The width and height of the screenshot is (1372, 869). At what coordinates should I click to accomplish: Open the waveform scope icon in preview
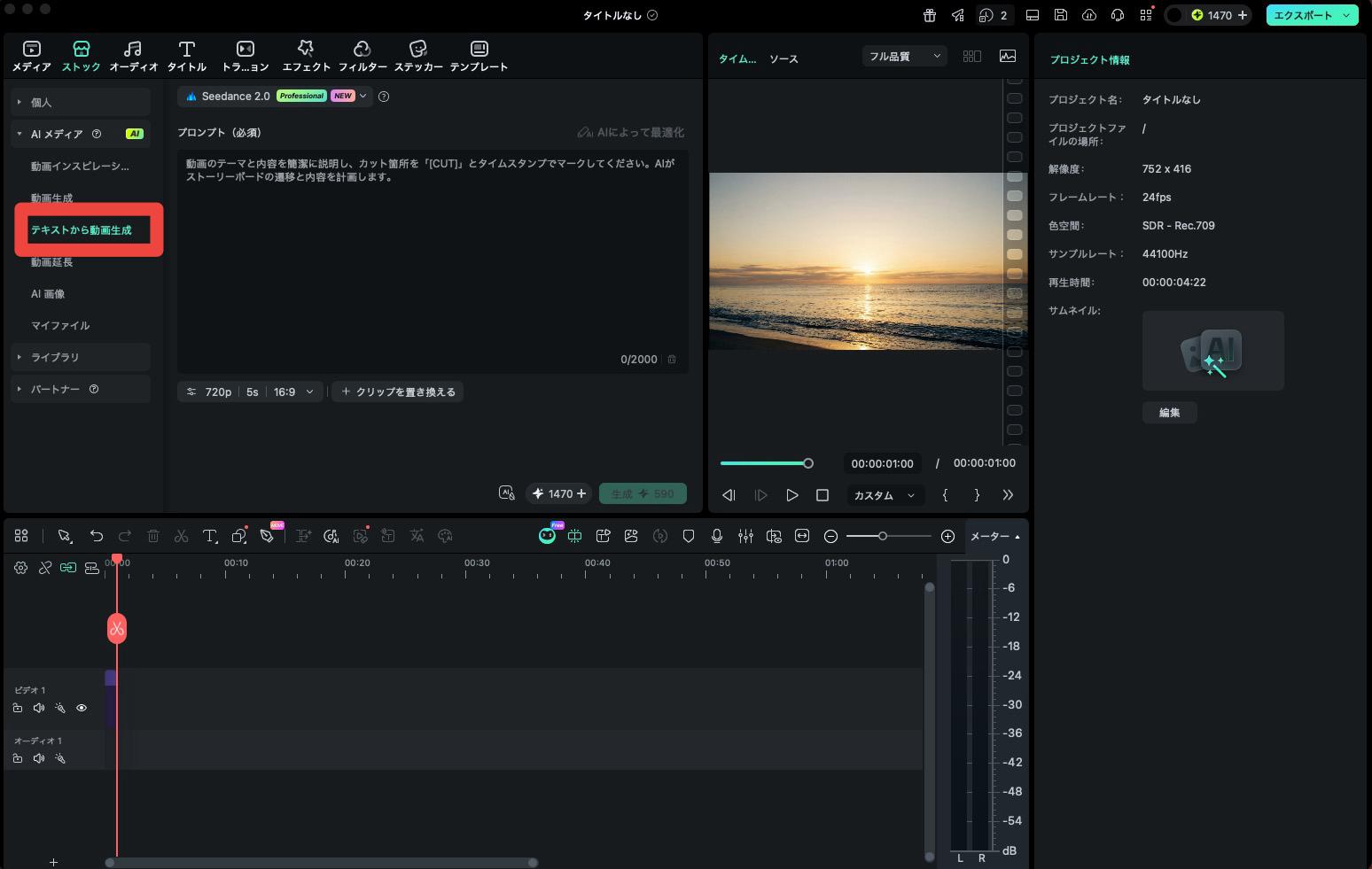1008,56
